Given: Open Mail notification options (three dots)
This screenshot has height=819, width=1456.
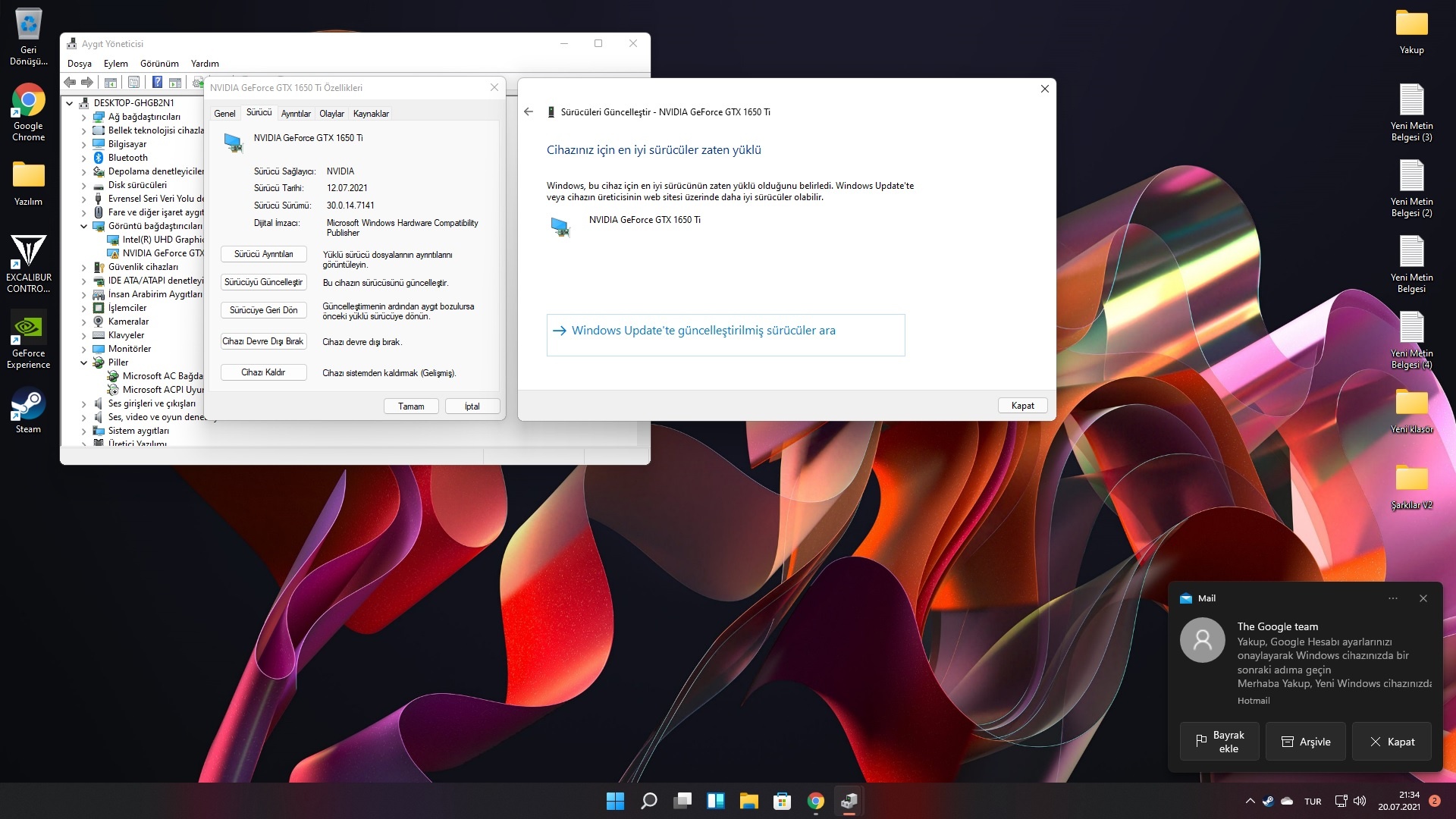Looking at the screenshot, I should coord(1393,598).
